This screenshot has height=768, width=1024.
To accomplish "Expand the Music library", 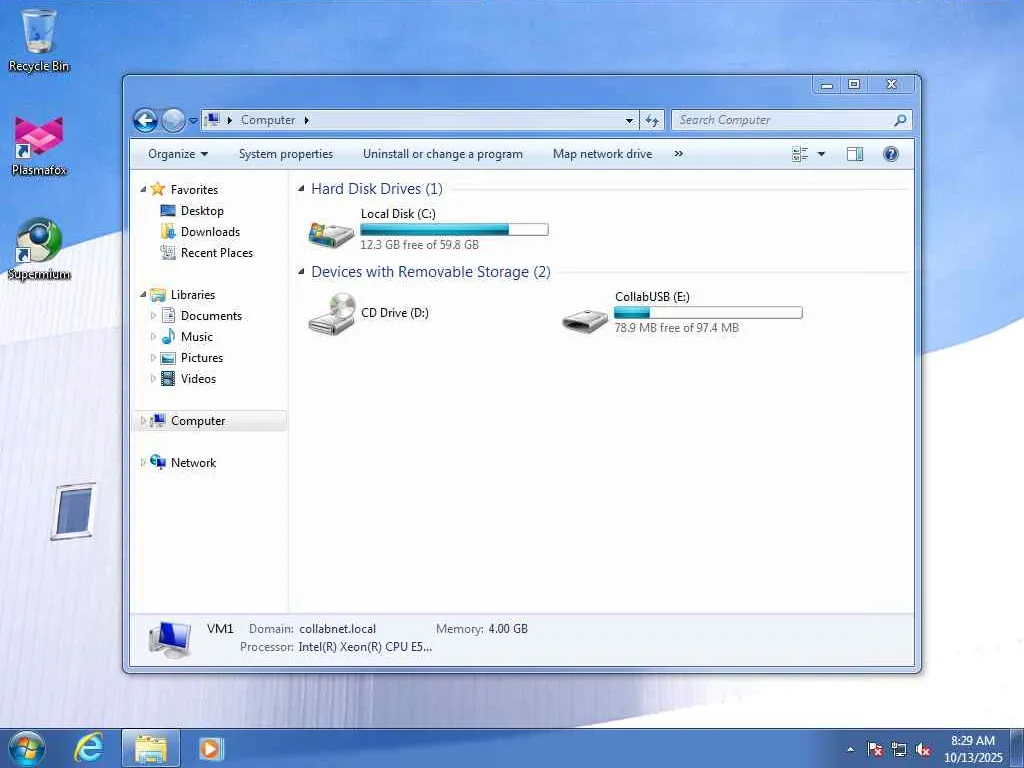I will point(153,337).
